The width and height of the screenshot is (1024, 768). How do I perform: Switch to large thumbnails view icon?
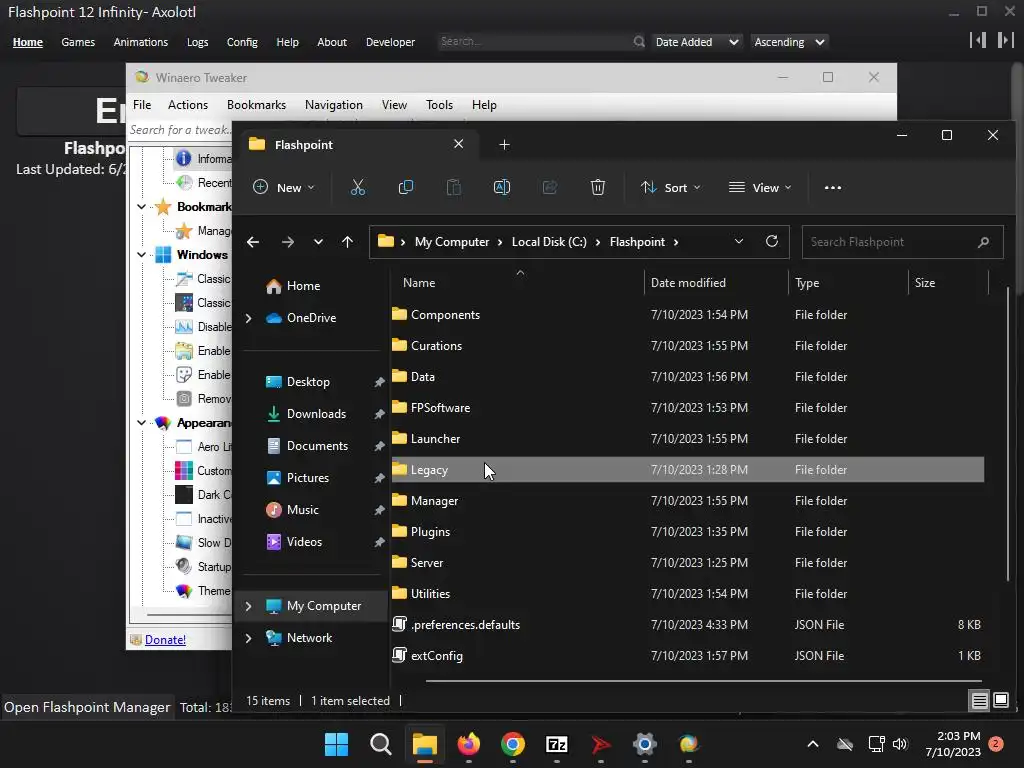1001,701
